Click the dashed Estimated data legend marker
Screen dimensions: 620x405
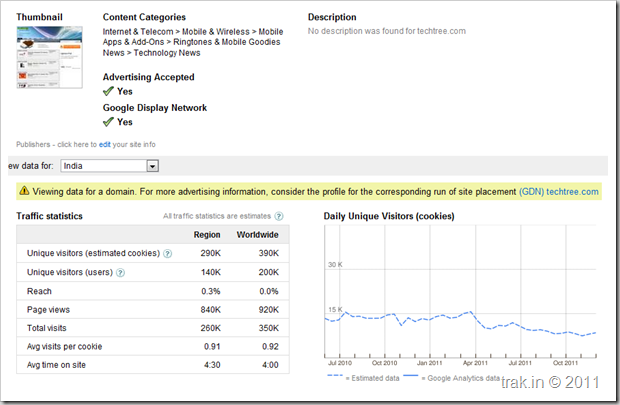click(335, 378)
